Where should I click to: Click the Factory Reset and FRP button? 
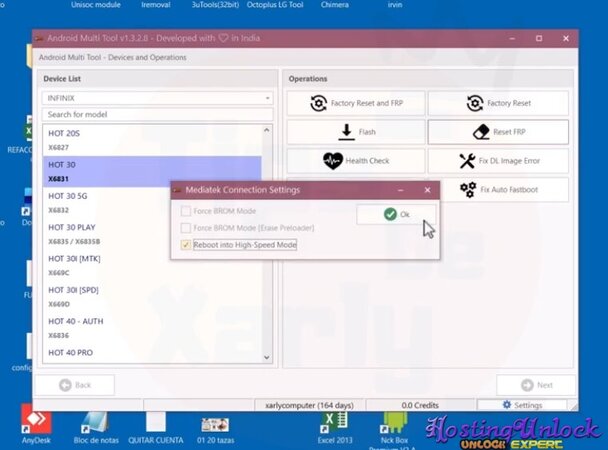(x=355, y=103)
